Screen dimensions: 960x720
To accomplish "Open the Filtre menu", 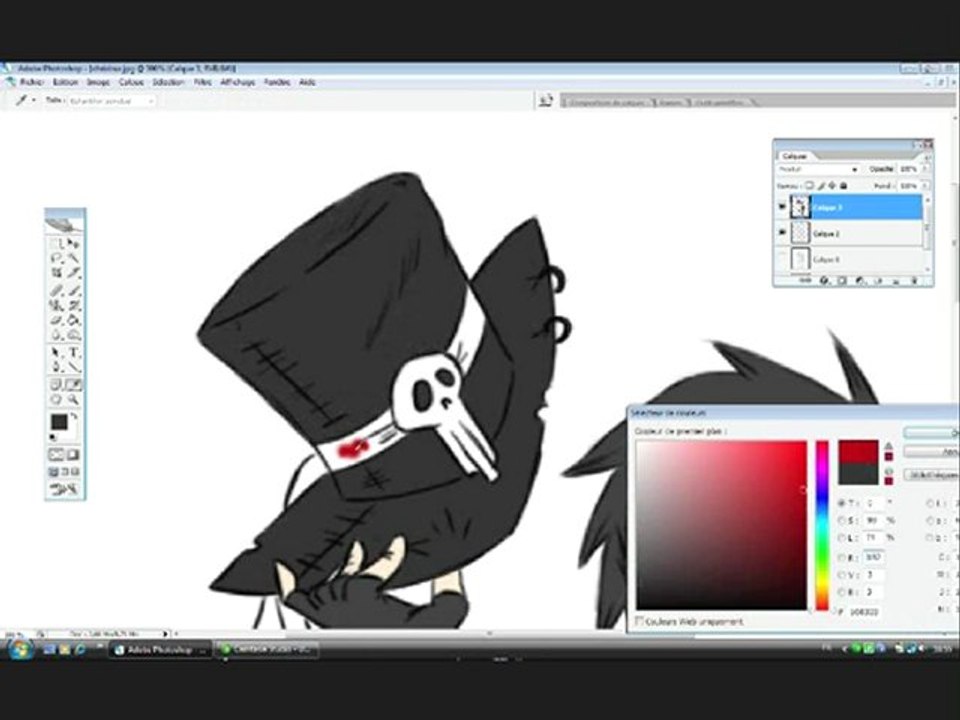I will [203, 82].
